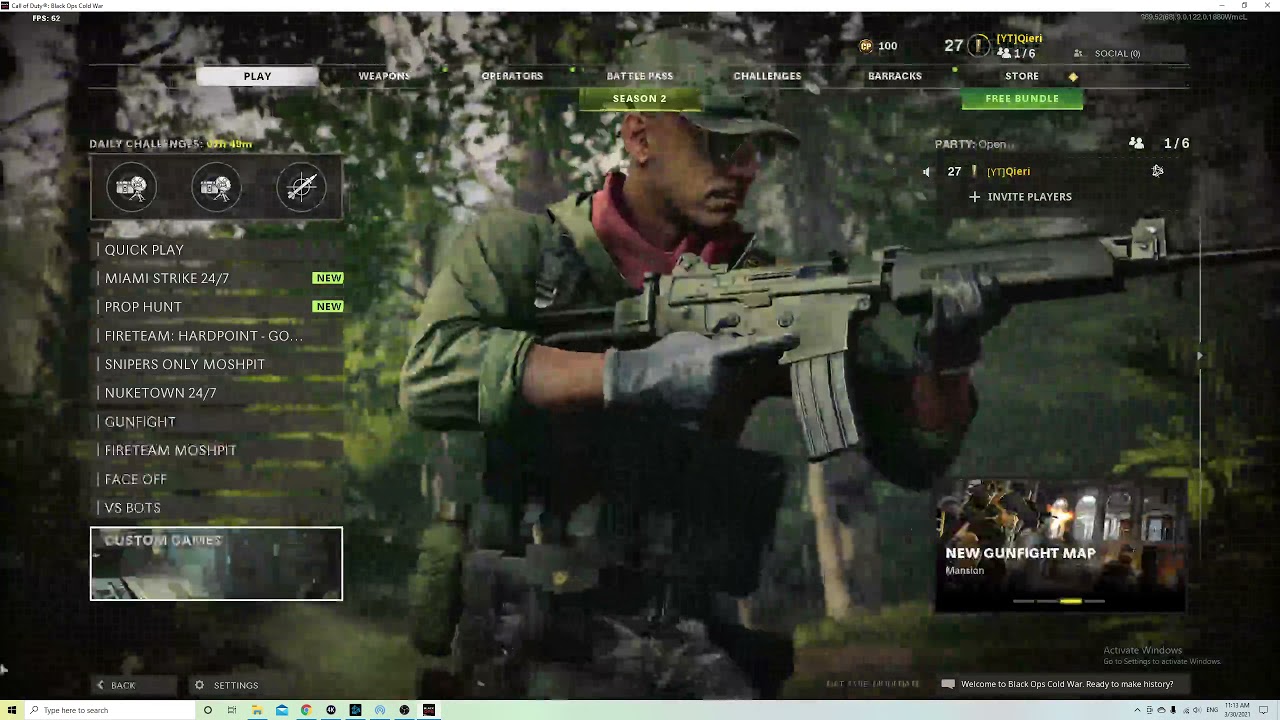Open the 4K app on taskbar
This screenshot has width=1280, height=720.
(331, 710)
